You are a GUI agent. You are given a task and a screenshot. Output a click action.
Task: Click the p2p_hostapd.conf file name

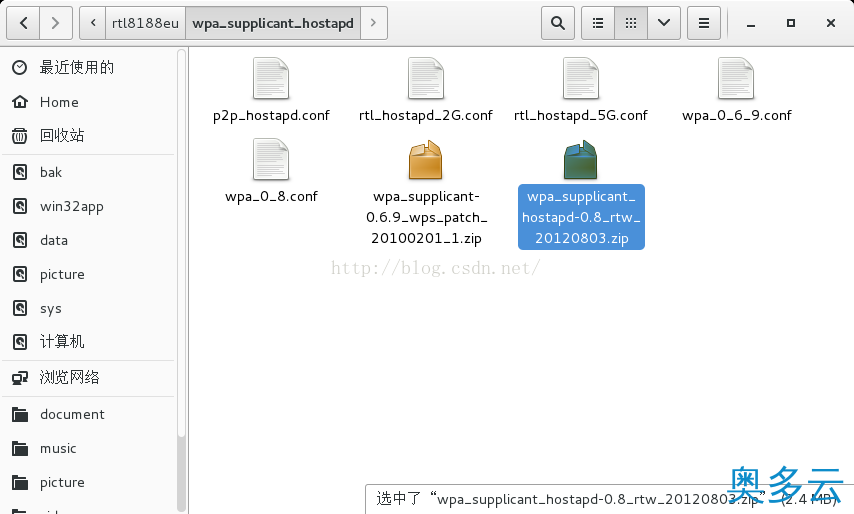pyautogui.click(x=271, y=115)
